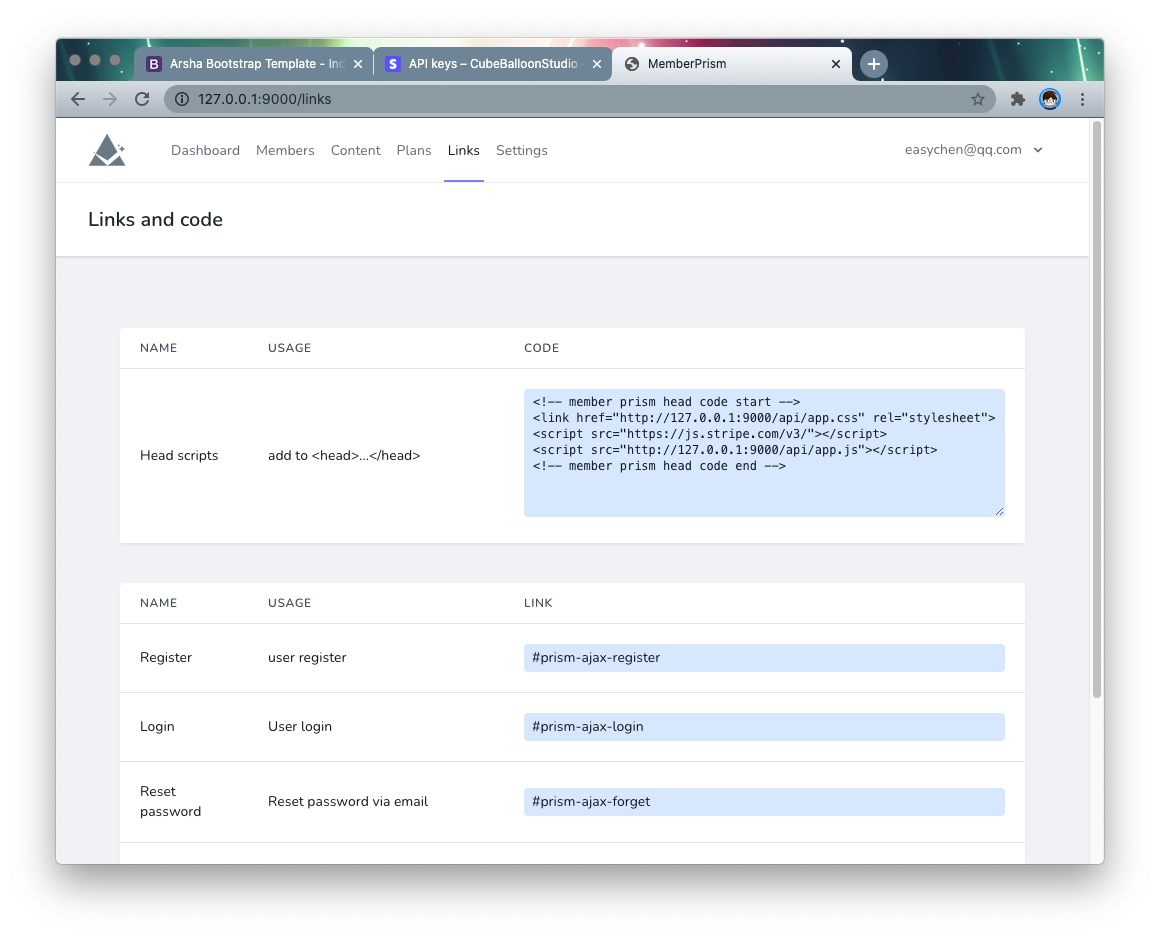The height and width of the screenshot is (938, 1160).
Task: Click the browser back arrow
Action: pos(78,99)
